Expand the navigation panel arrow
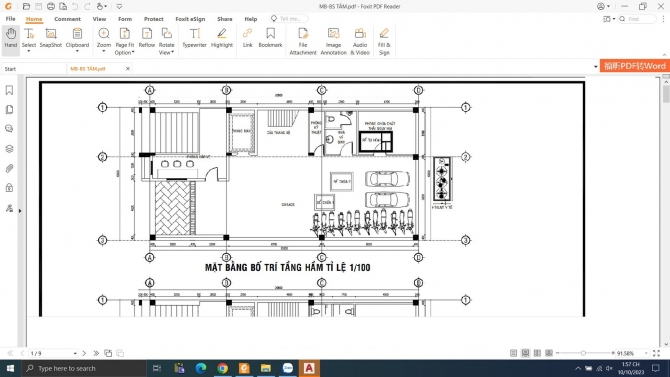The width and height of the screenshot is (670, 377). click(20, 211)
